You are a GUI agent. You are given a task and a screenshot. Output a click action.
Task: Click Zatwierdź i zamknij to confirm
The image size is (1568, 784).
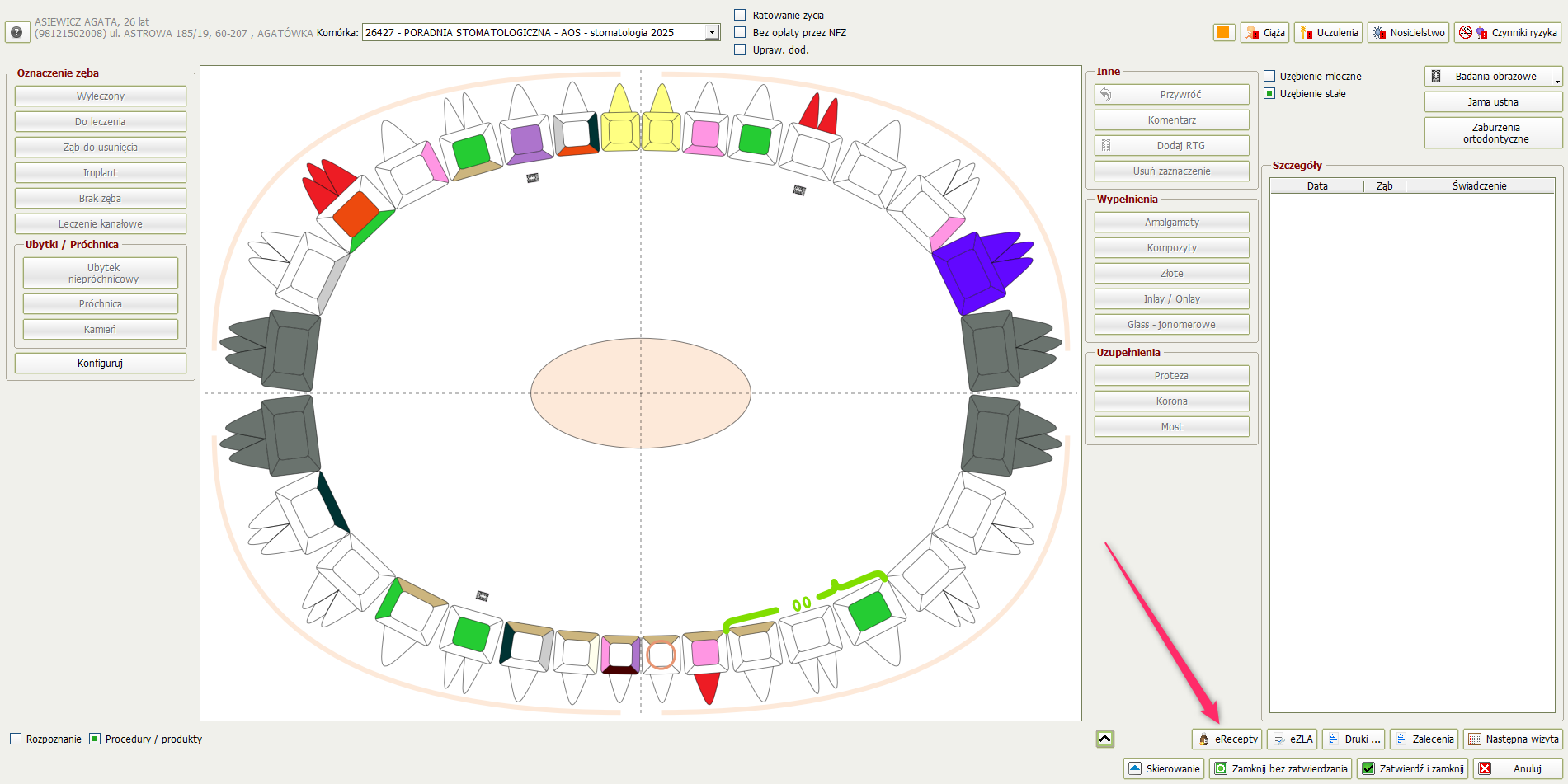[1413, 768]
